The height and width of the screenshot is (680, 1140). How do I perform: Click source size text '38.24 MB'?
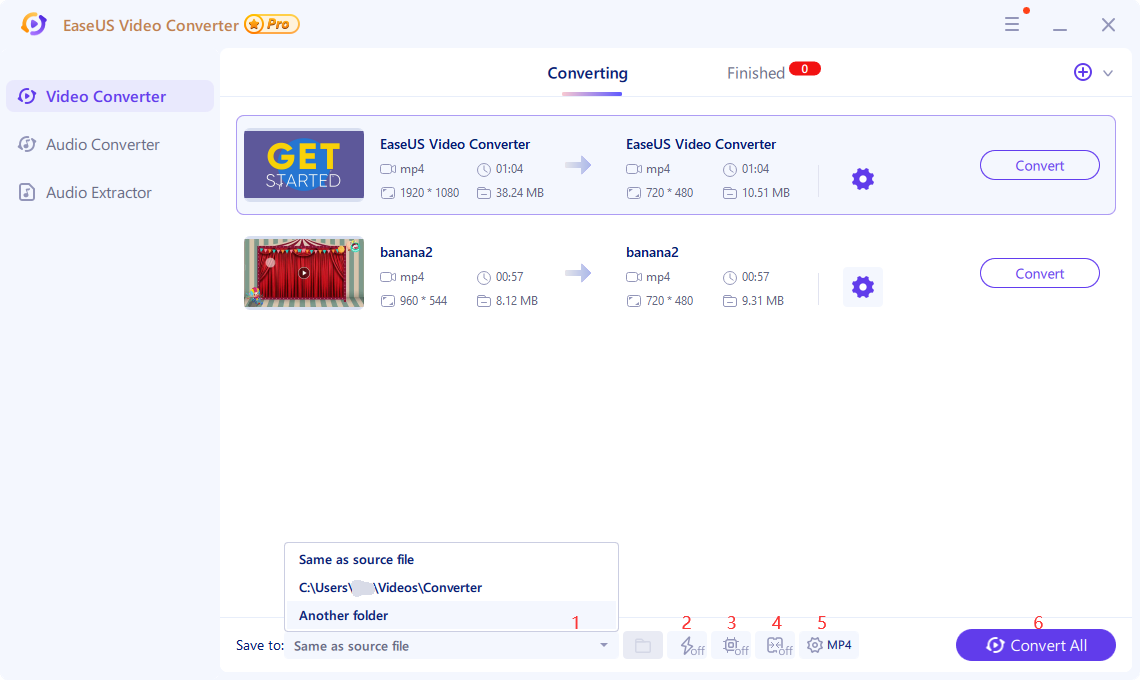(520, 193)
